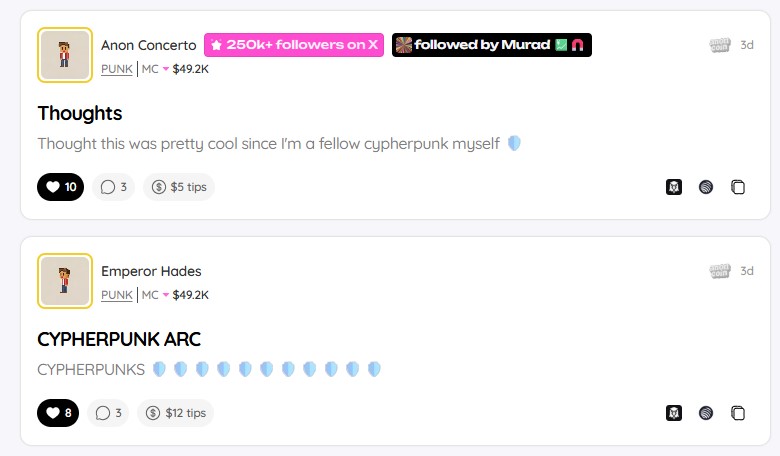Open Emperor Hades's pixel avatar
Viewport: 780px width, 456px height.
tap(65, 280)
